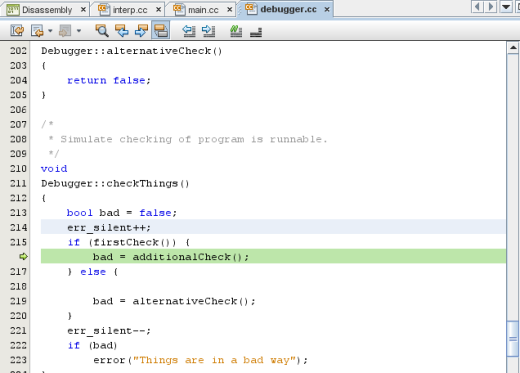Screen dimensions: 520x373
Task: Click the interp.cc tab's file icon
Action: click(x=104, y=9)
